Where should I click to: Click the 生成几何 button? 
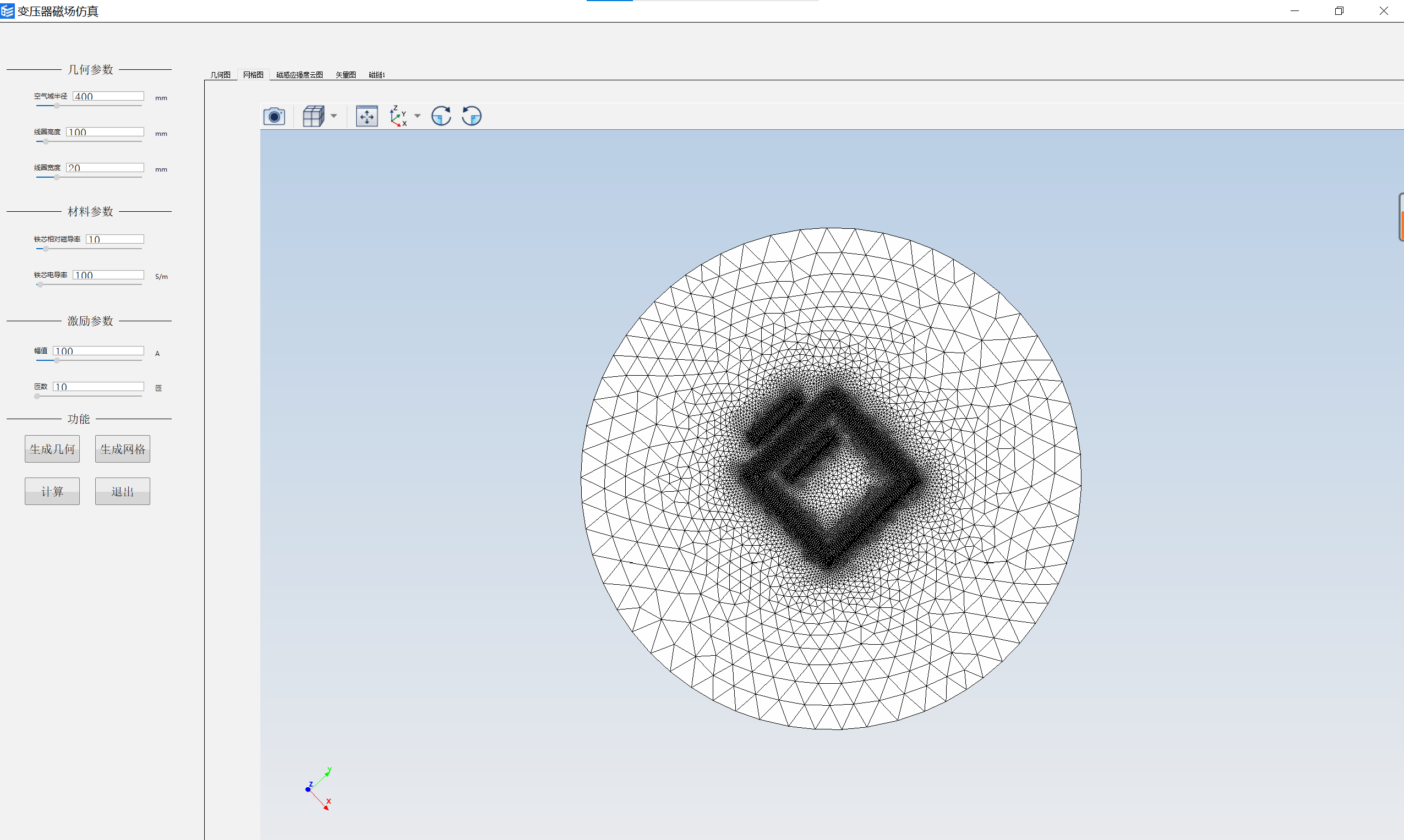[52, 449]
